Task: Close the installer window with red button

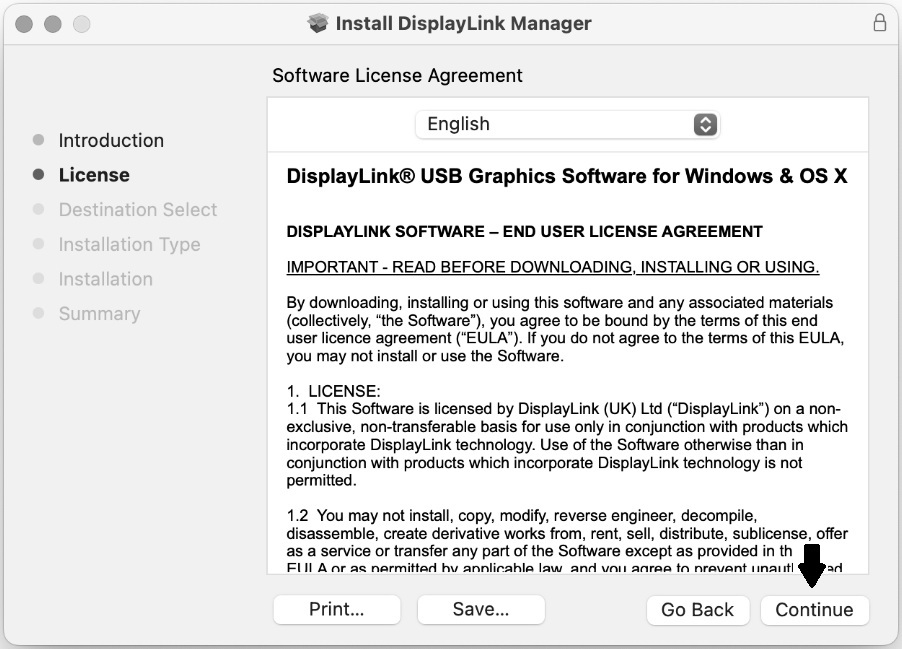Action: tap(24, 24)
